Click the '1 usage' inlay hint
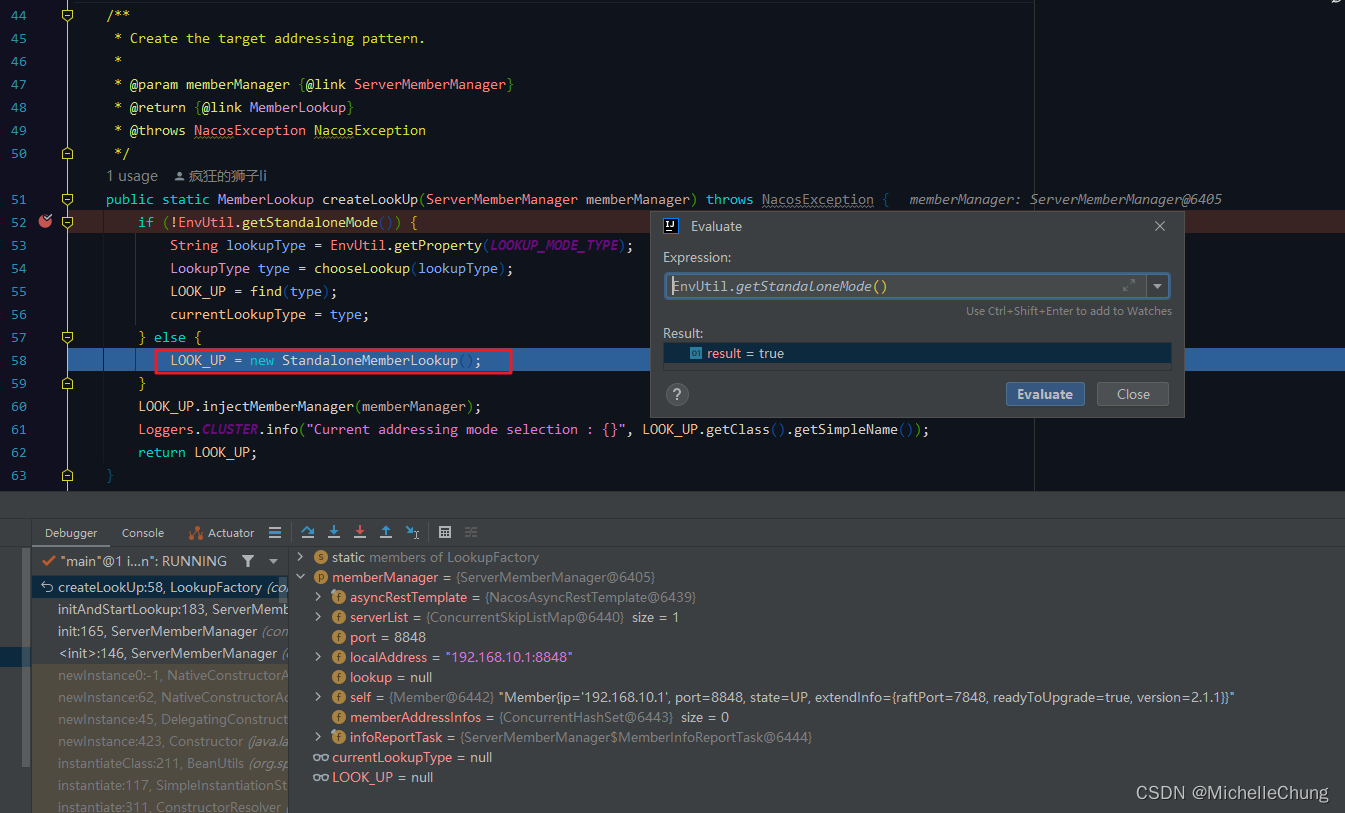The height and width of the screenshot is (813, 1345). tap(132, 176)
